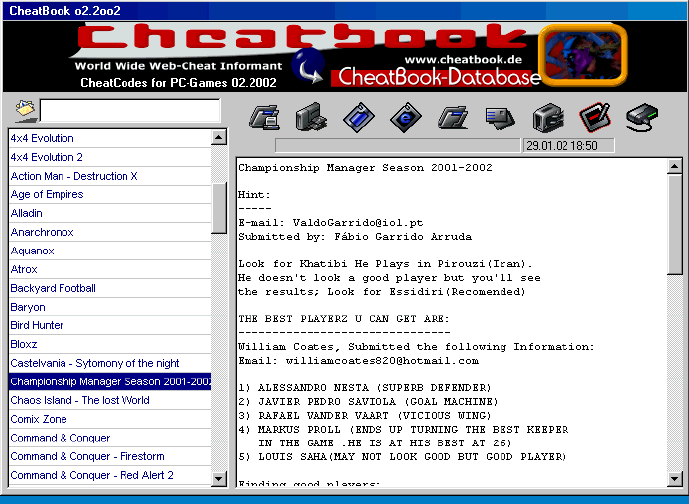Click game list scrollbar up arrow

point(219,138)
